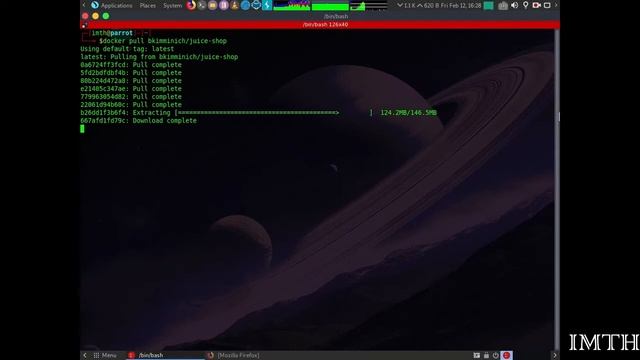Click the red screen recorder tray icon
This screenshot has width=640, height=360.
pos(536,5)
